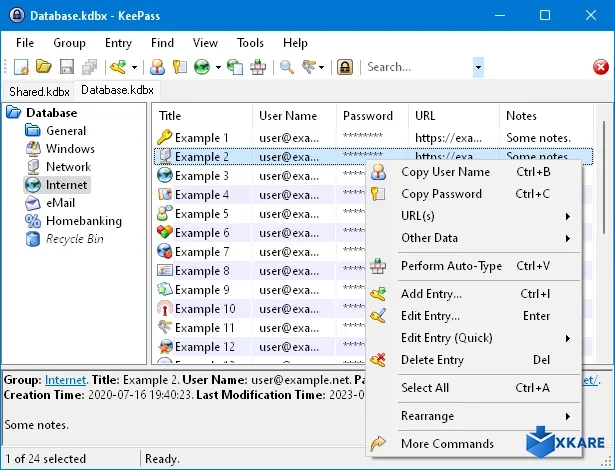
Task: Sort by the User Name column header
Action: pos(294,116)
